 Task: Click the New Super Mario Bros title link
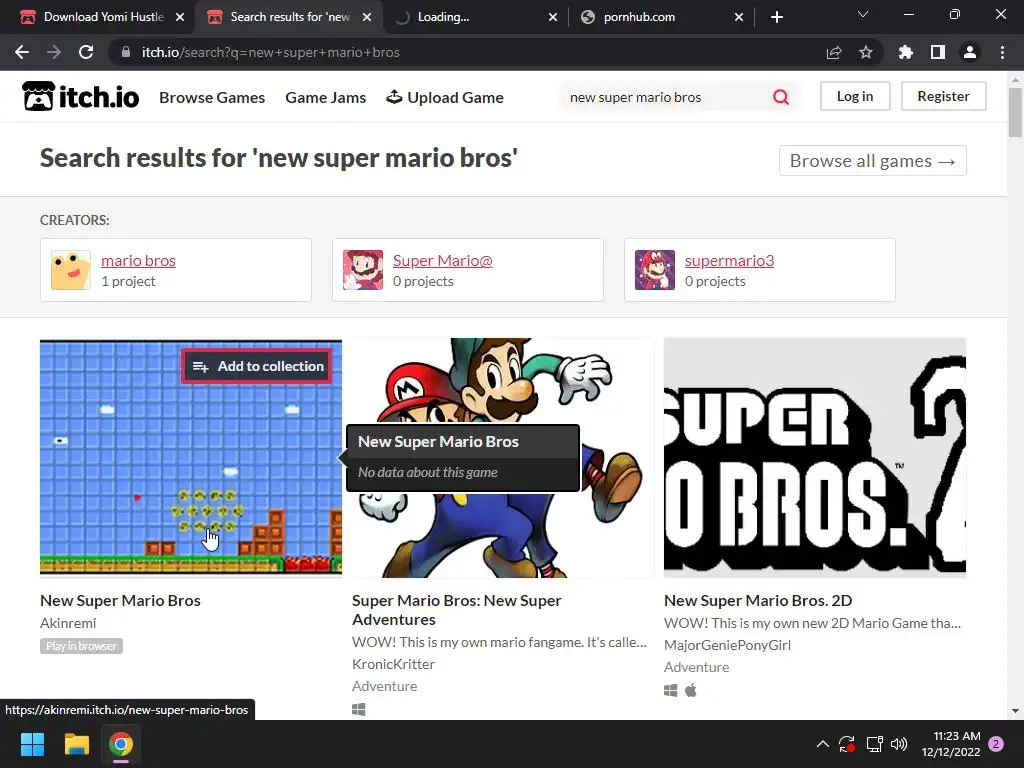pyautogui.click(x=120, y=600)
